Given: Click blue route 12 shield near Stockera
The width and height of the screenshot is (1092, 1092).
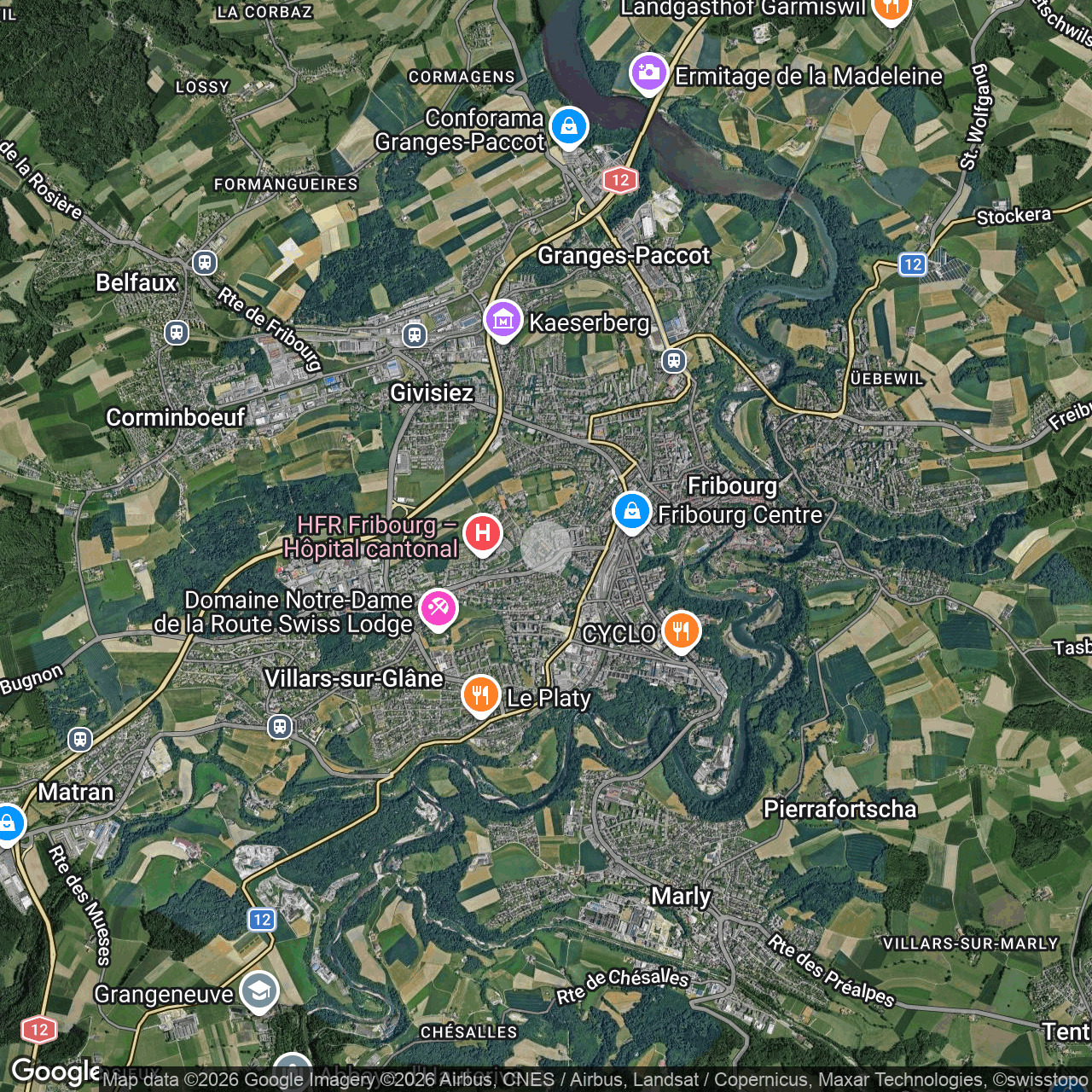Looking at the screenshot, I should (913, 264).
